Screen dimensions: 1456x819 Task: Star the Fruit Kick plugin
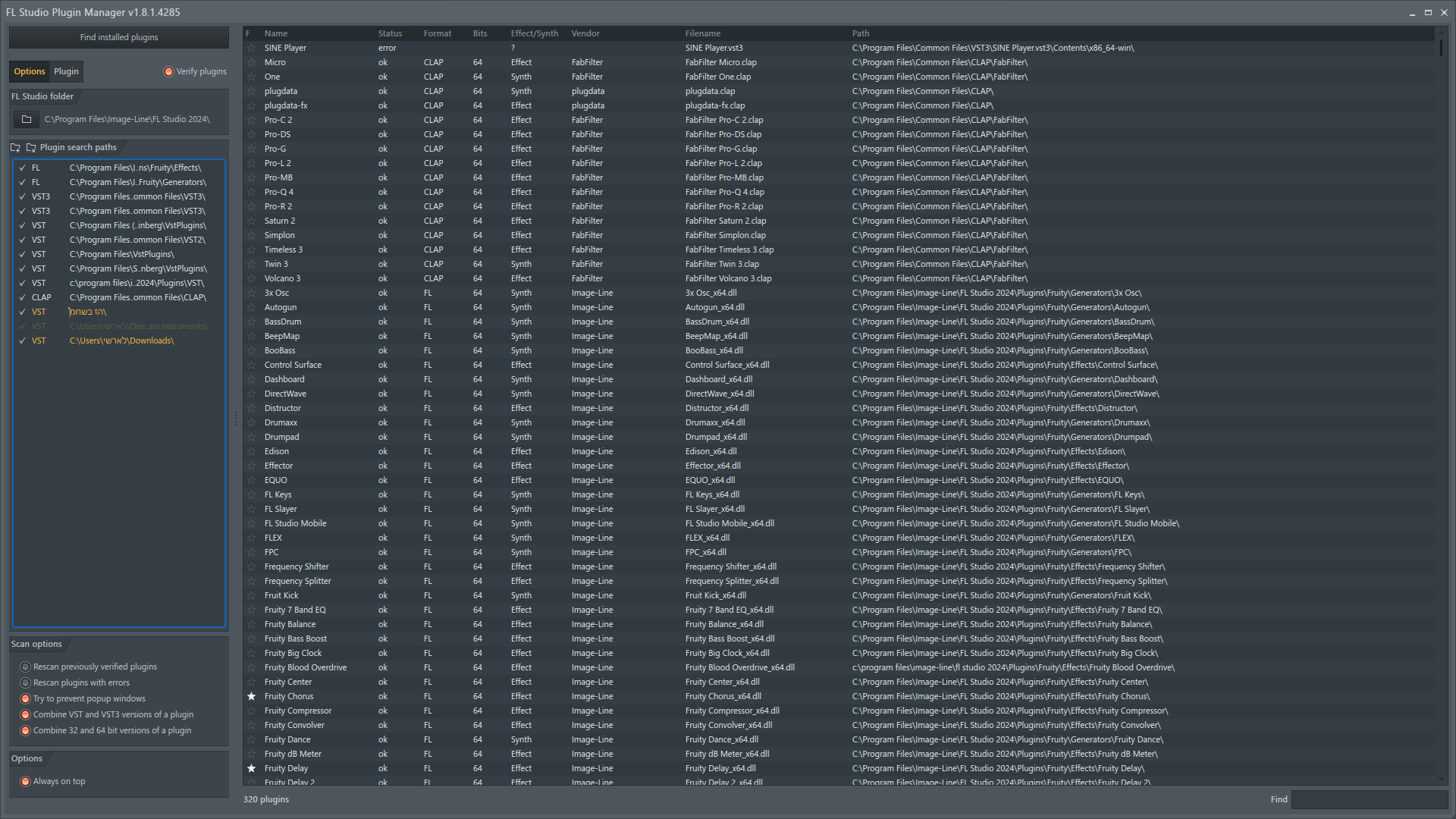pyautogui.click(x=252, y=595)
